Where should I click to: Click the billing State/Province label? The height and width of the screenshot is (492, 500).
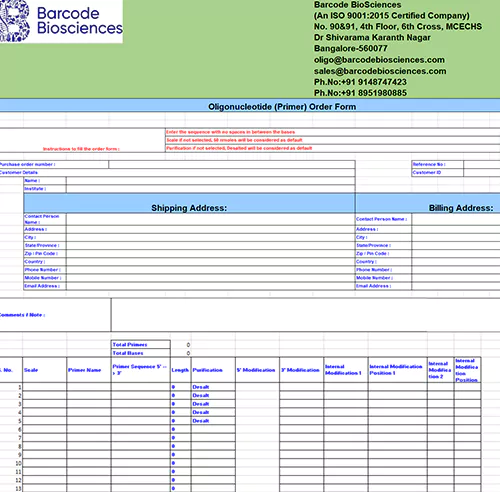coord(373,245)
